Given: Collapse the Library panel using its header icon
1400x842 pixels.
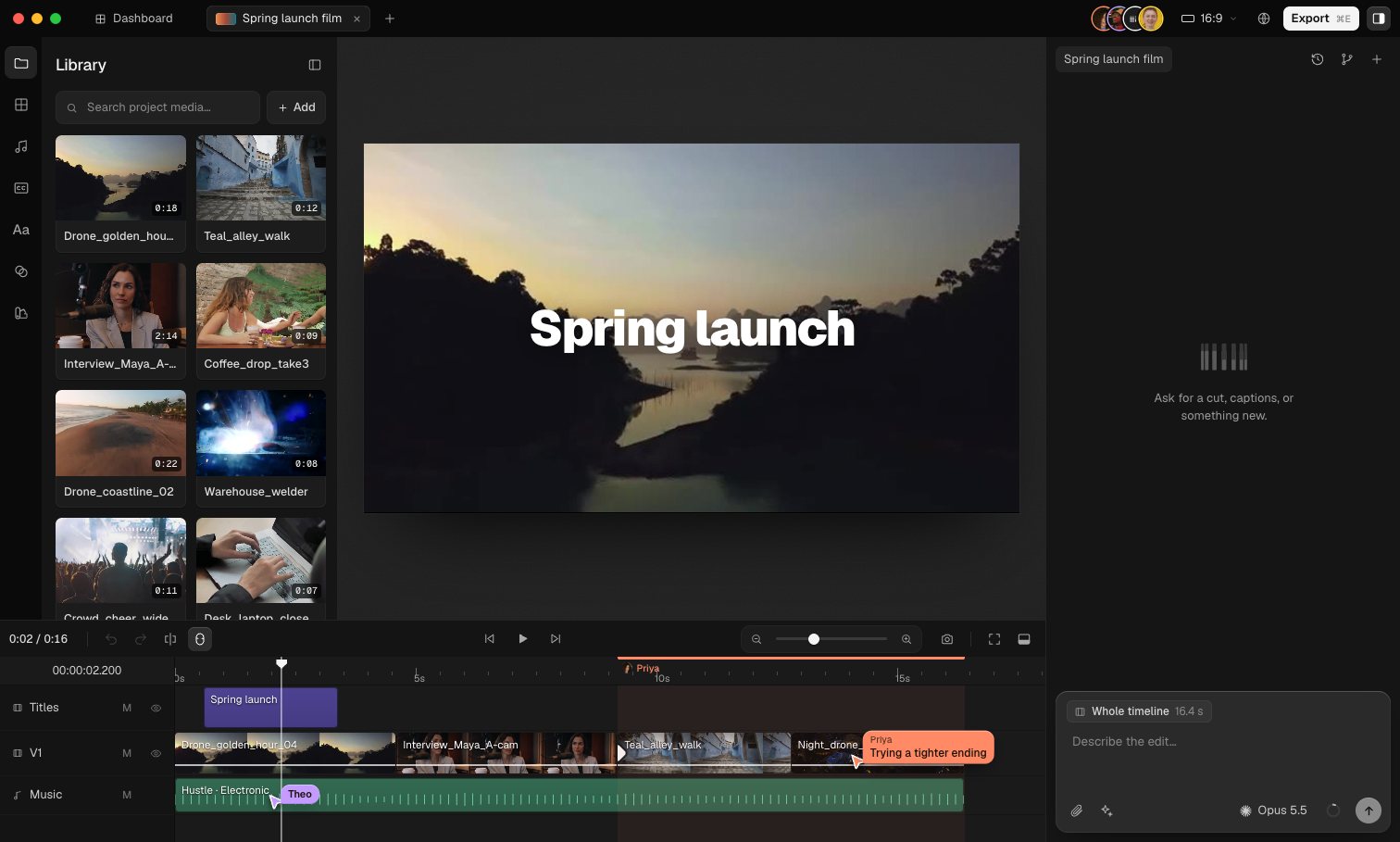Looking at the screenshot, I should [x=315, y=65].
